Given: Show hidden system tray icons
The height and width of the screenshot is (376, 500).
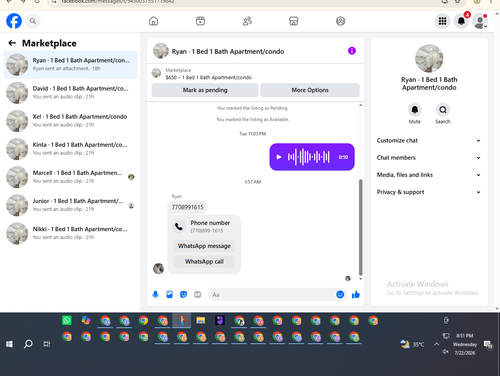Looking at the screenshot, I should pos(436,344).
